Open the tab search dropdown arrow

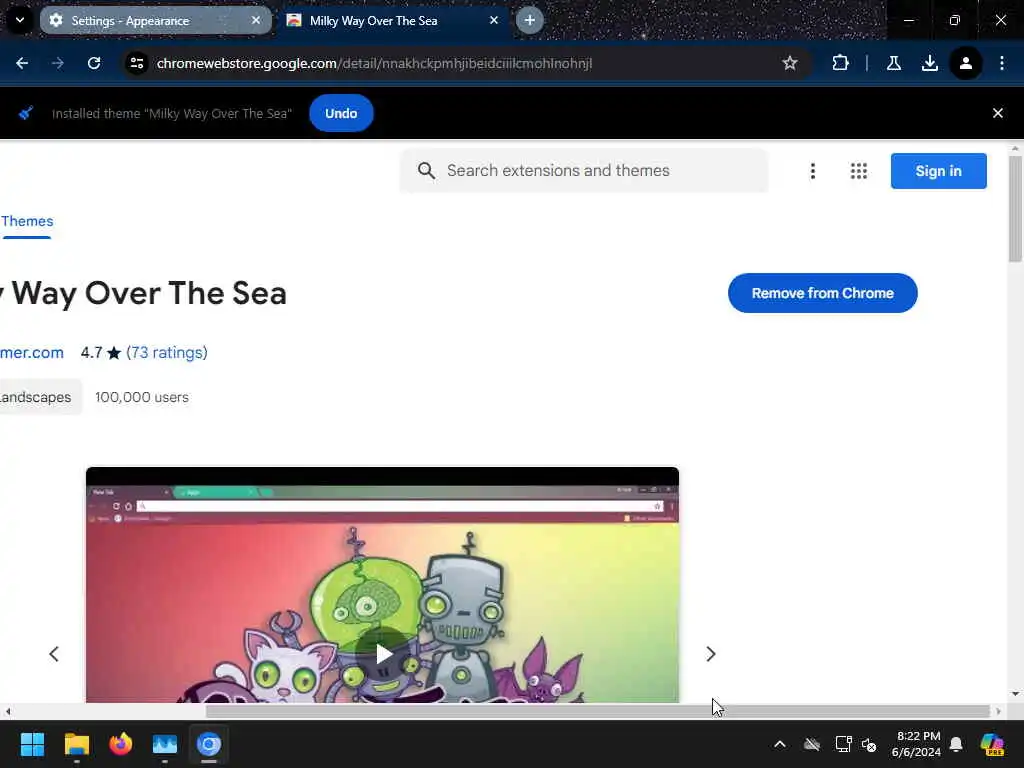(20, 20)
